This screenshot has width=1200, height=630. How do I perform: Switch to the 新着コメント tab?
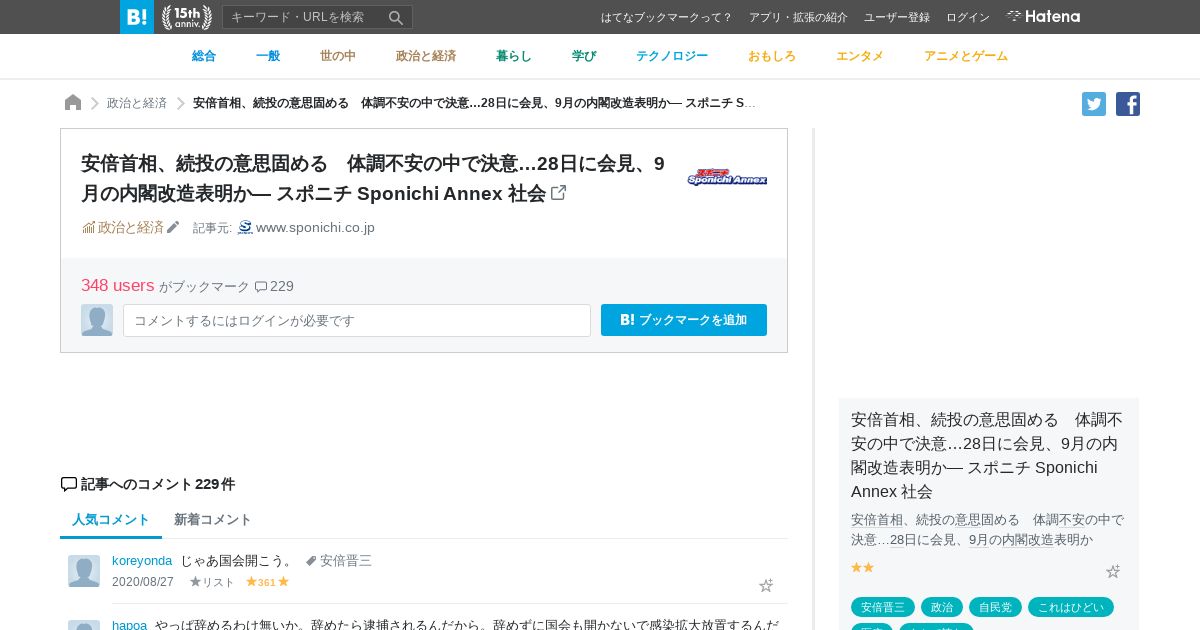tap(213, 520)
